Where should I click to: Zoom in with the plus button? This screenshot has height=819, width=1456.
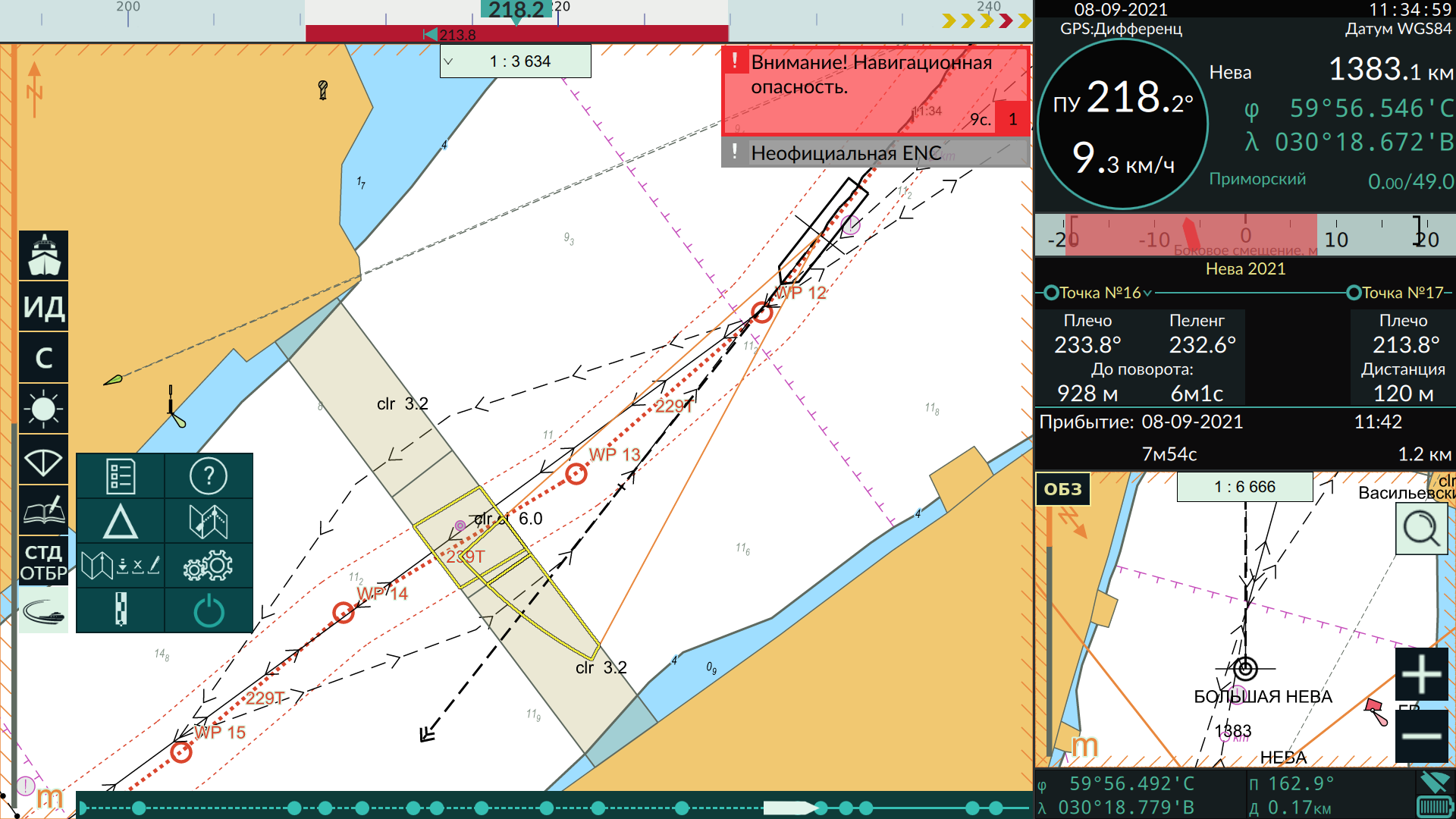coord(1421,674)
